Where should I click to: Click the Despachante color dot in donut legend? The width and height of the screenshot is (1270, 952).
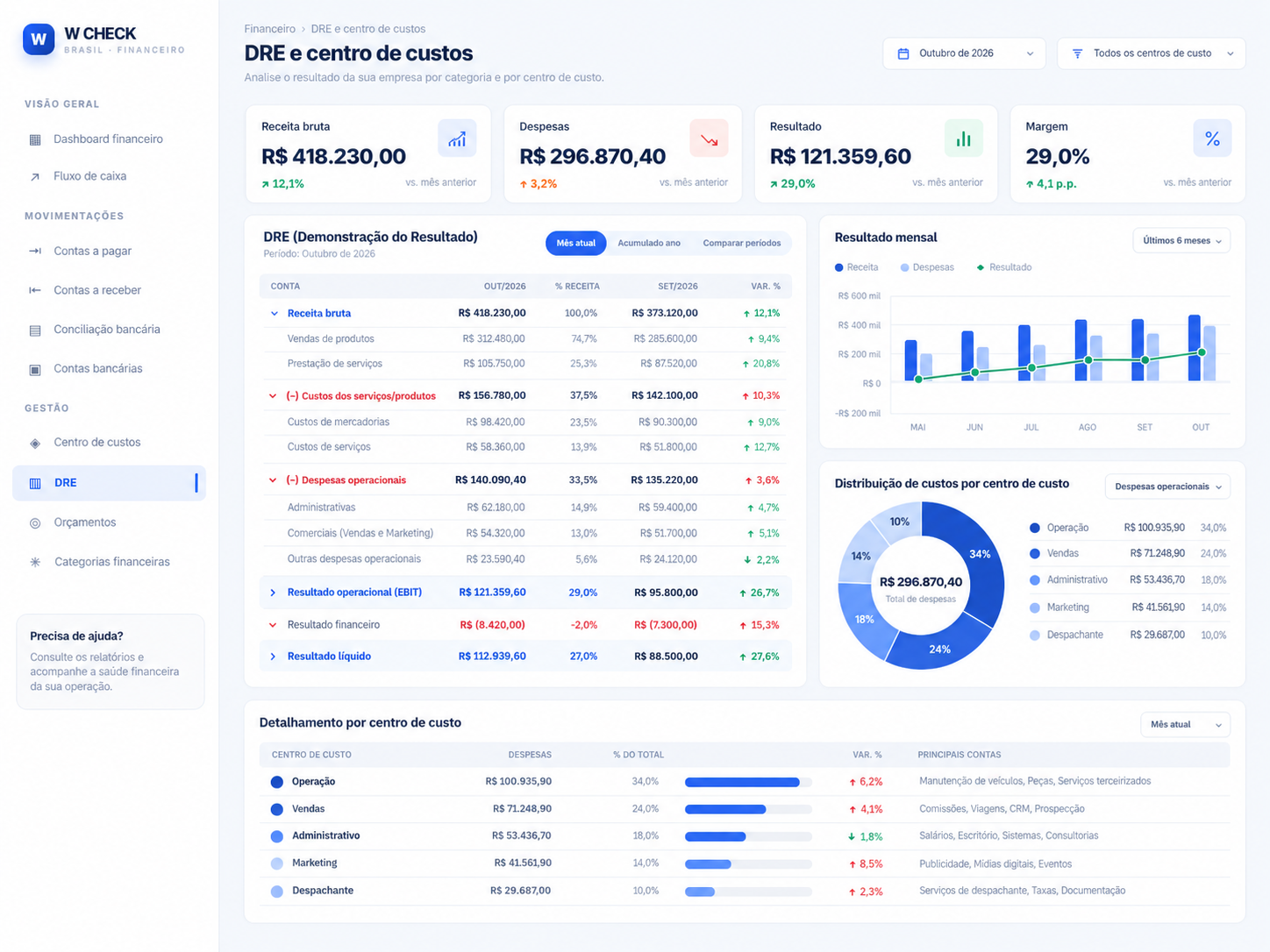(1035, 636)
